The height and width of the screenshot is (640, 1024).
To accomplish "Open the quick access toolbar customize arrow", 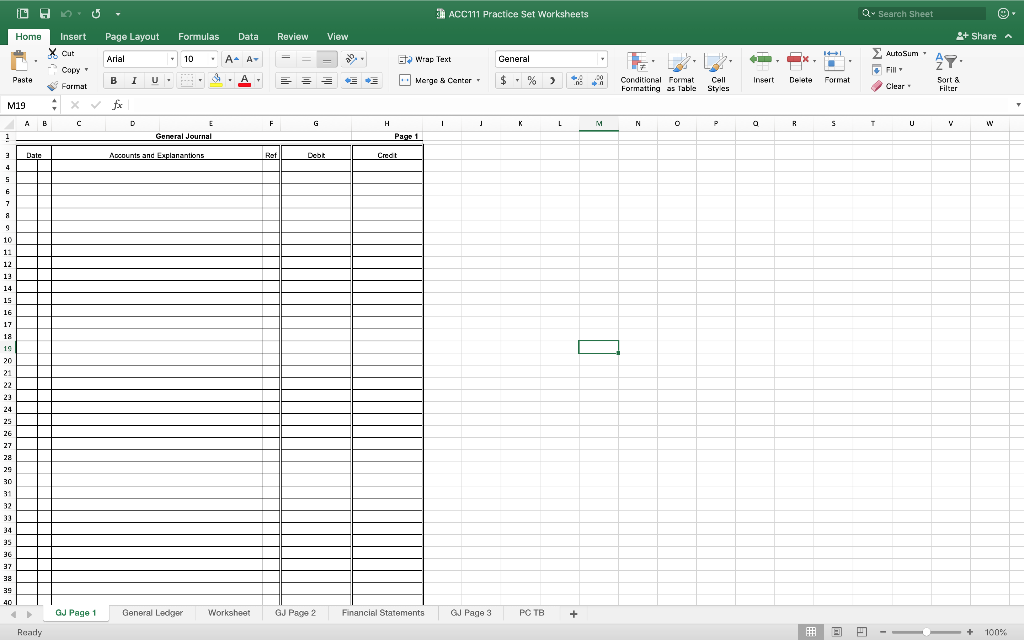I will (x=118, y=14).
